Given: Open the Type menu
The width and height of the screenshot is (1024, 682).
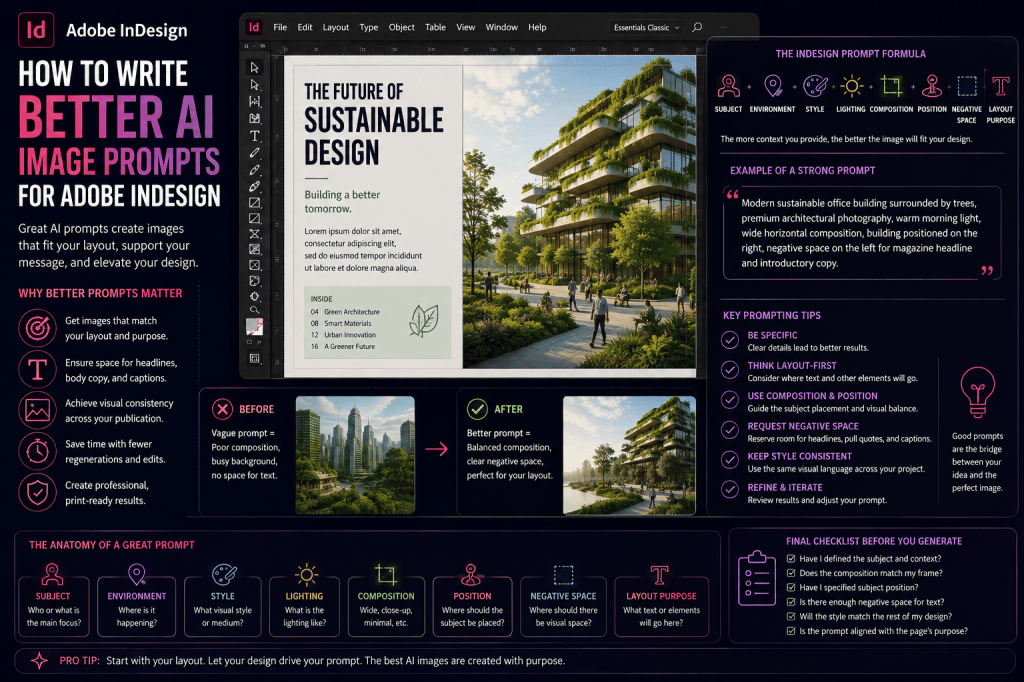Looking at the screenshot, I should point(369,27).
